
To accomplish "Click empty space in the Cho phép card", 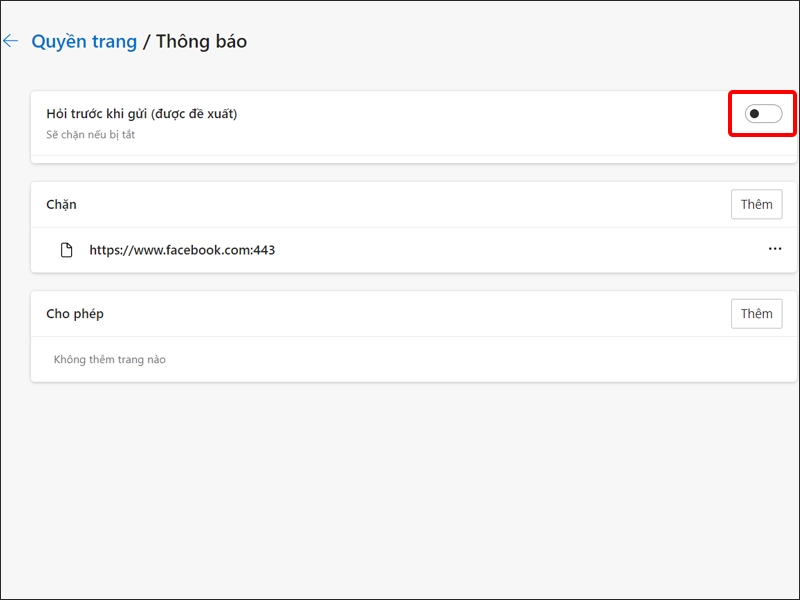I will coord(450,359).
